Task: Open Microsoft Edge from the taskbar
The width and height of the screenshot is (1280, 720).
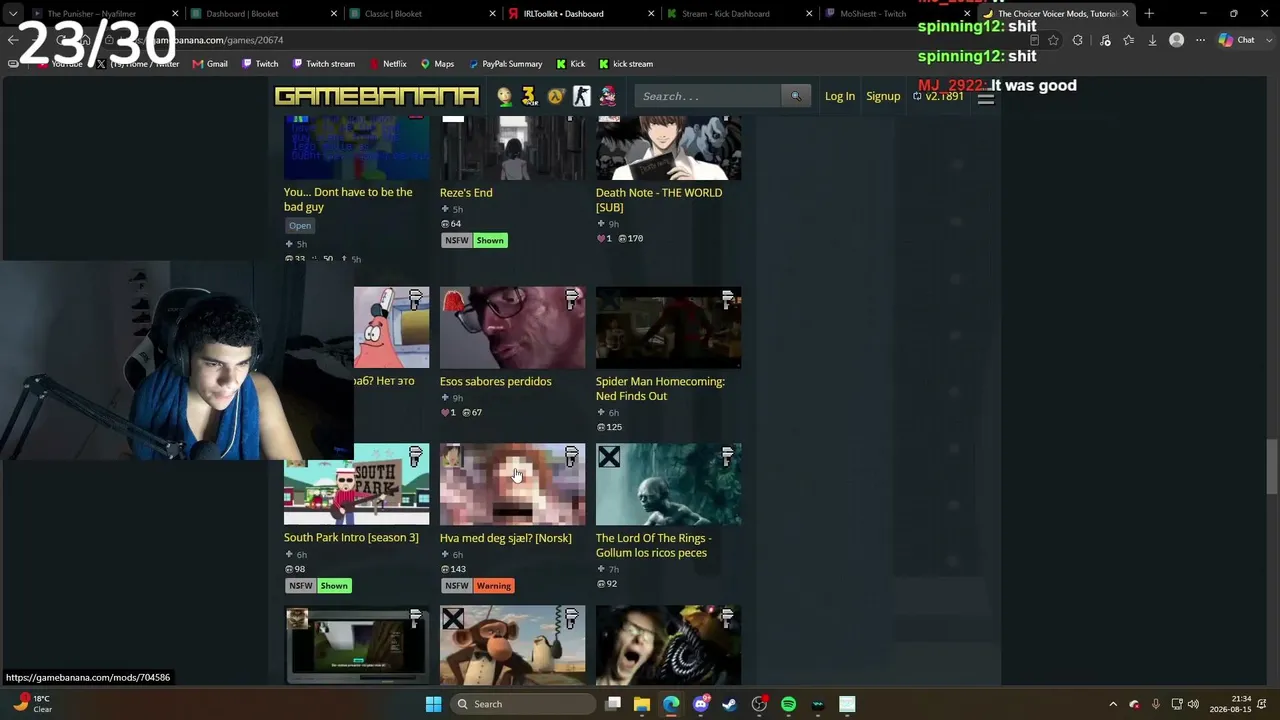Action: point(671,704)
